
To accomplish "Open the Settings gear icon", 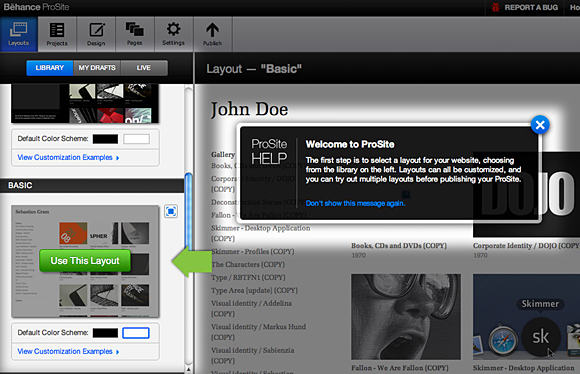I will click(x=173, y=34).
